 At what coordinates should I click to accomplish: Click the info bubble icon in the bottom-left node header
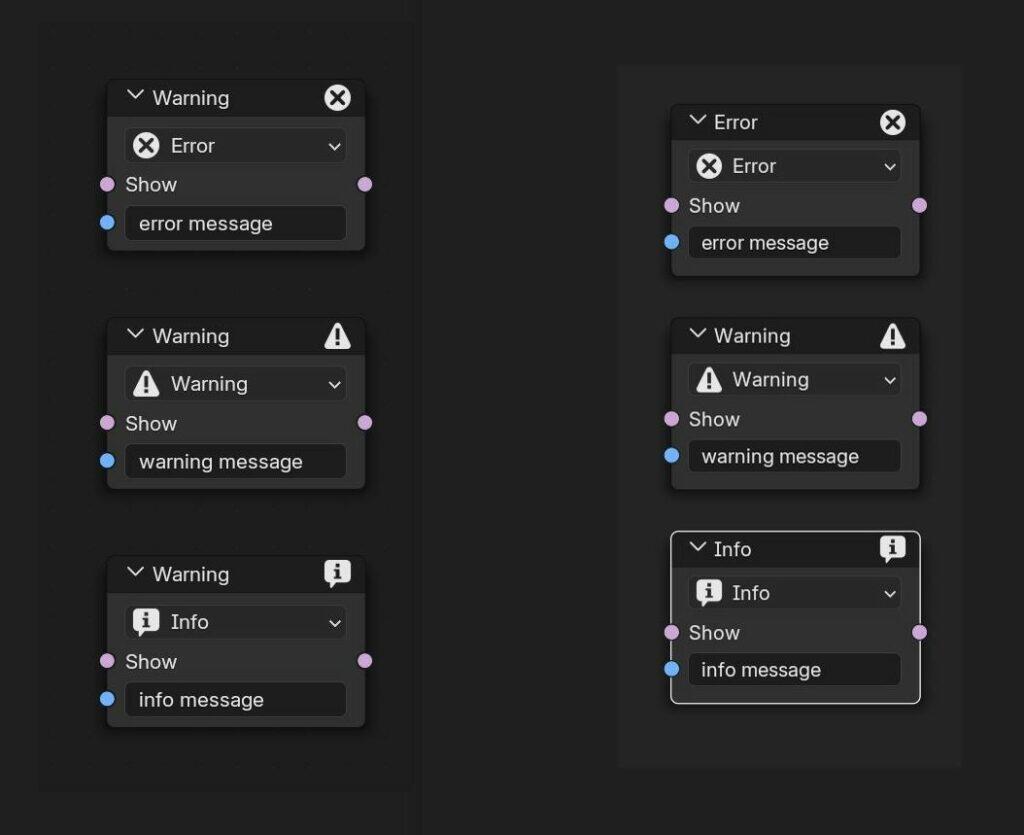(338, 573)
